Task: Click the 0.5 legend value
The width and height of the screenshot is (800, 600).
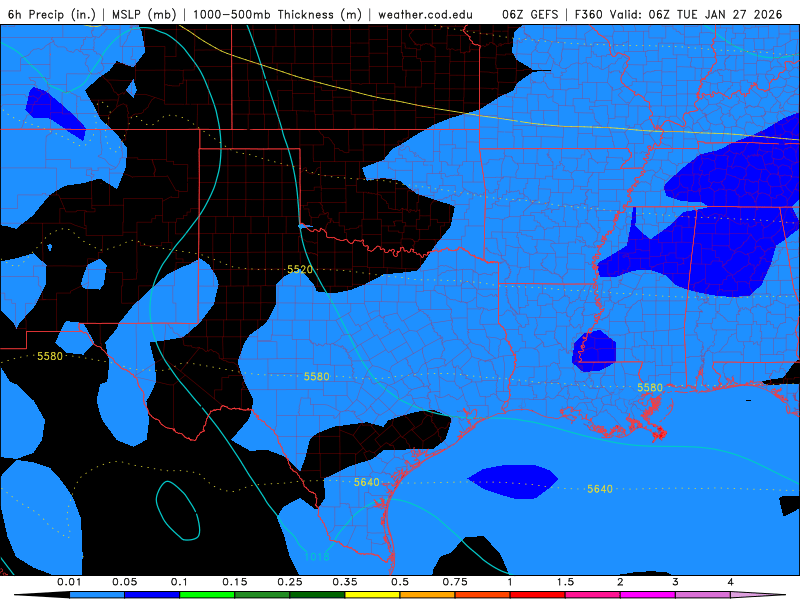Action: (400, 582)
